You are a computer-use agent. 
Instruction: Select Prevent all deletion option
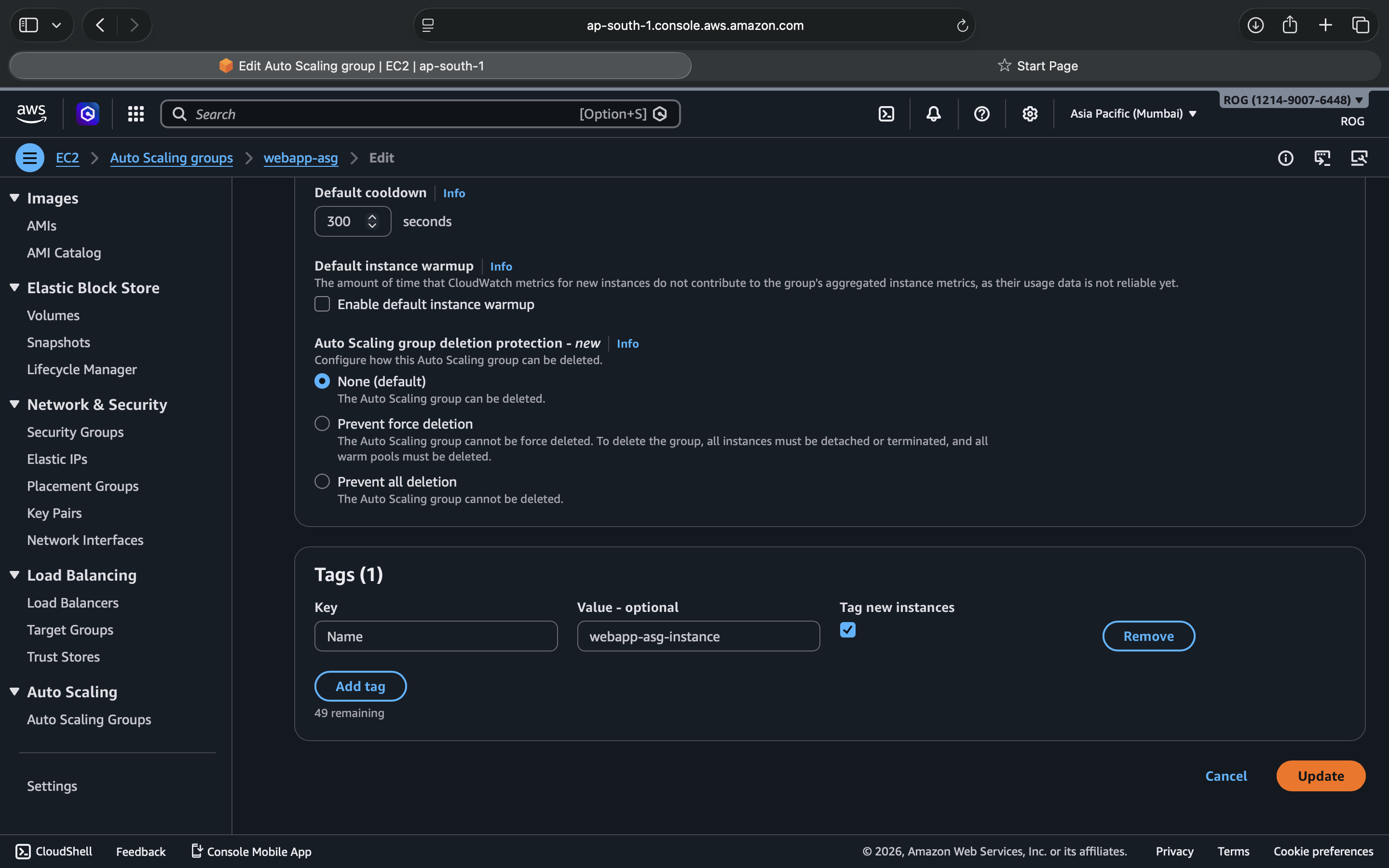click(x=322, y=482)
